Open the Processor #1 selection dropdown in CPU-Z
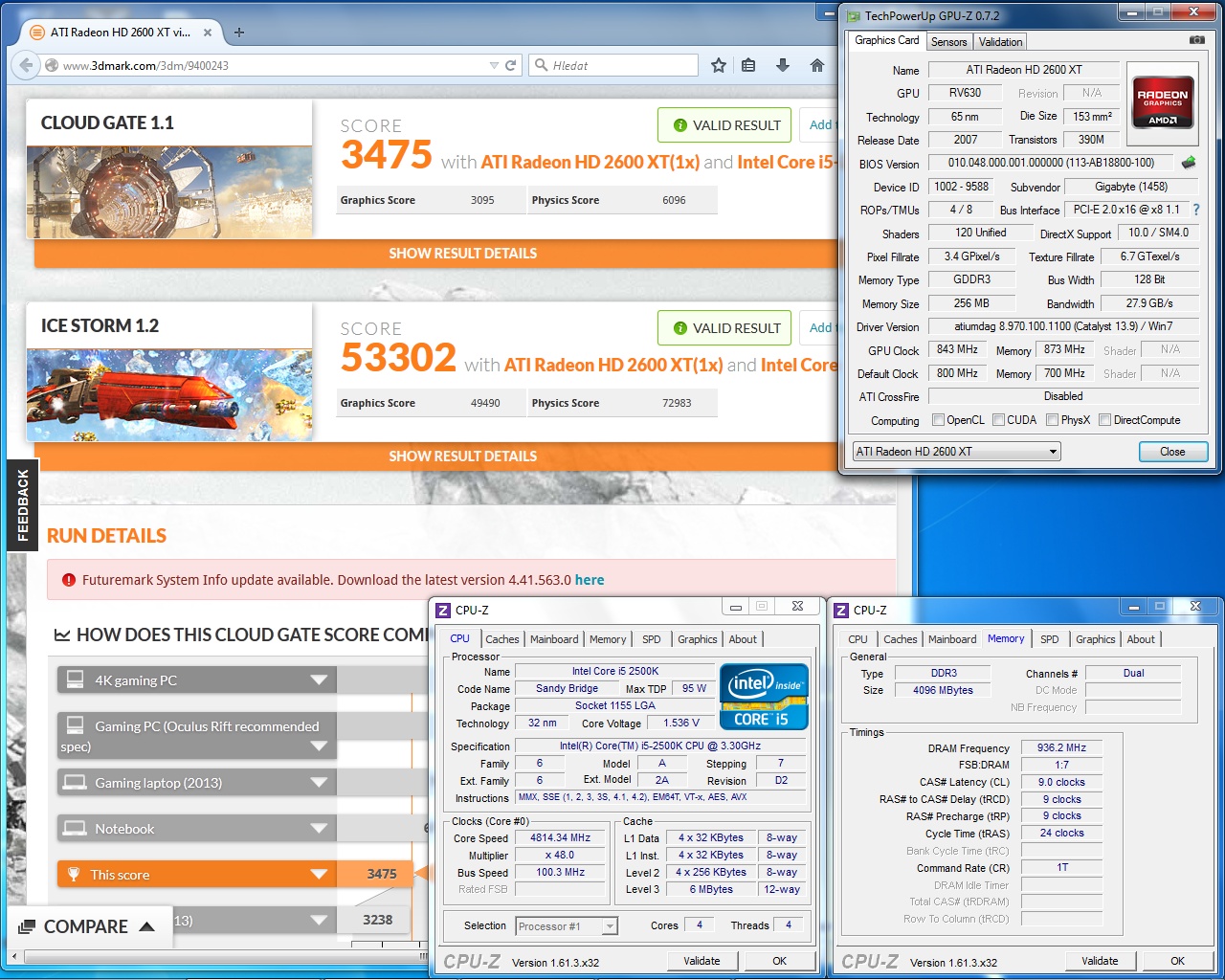The image size is (1225, 980). [x=567, y=925]
